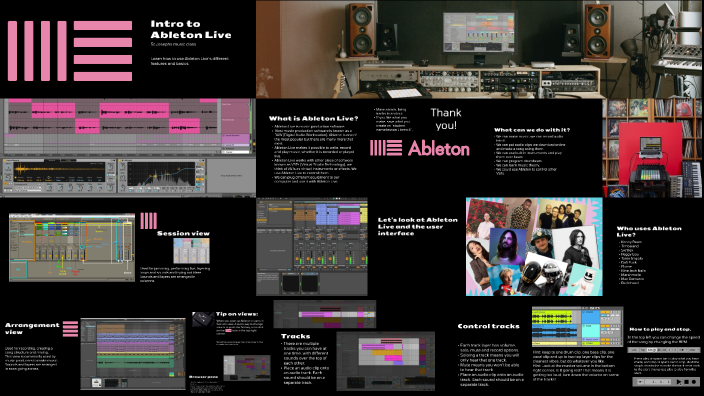Open the lower Tracks screenshot with colored clips

point(386,361)
